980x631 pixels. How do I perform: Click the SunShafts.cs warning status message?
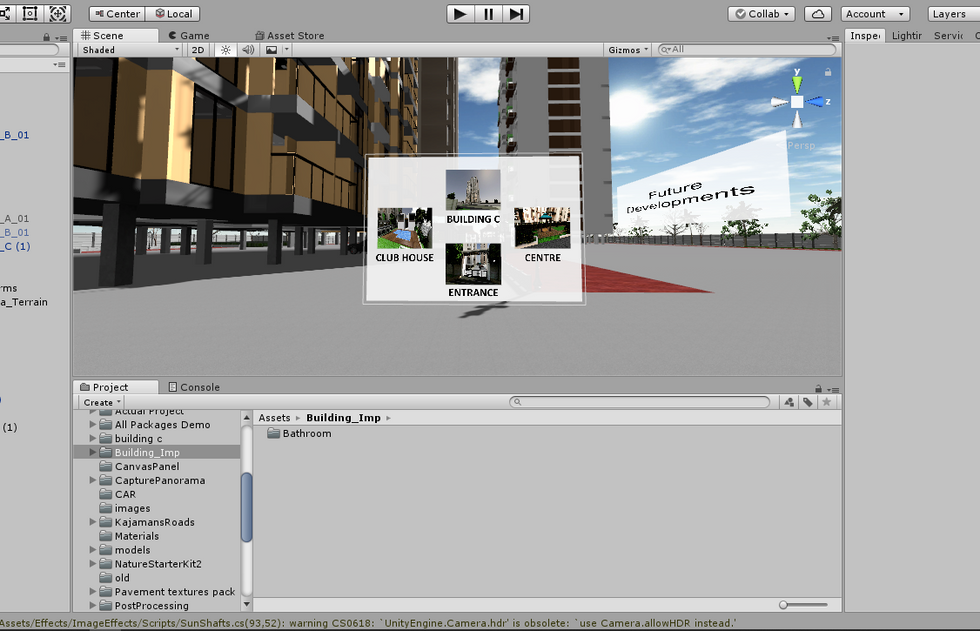coord(369,623)
